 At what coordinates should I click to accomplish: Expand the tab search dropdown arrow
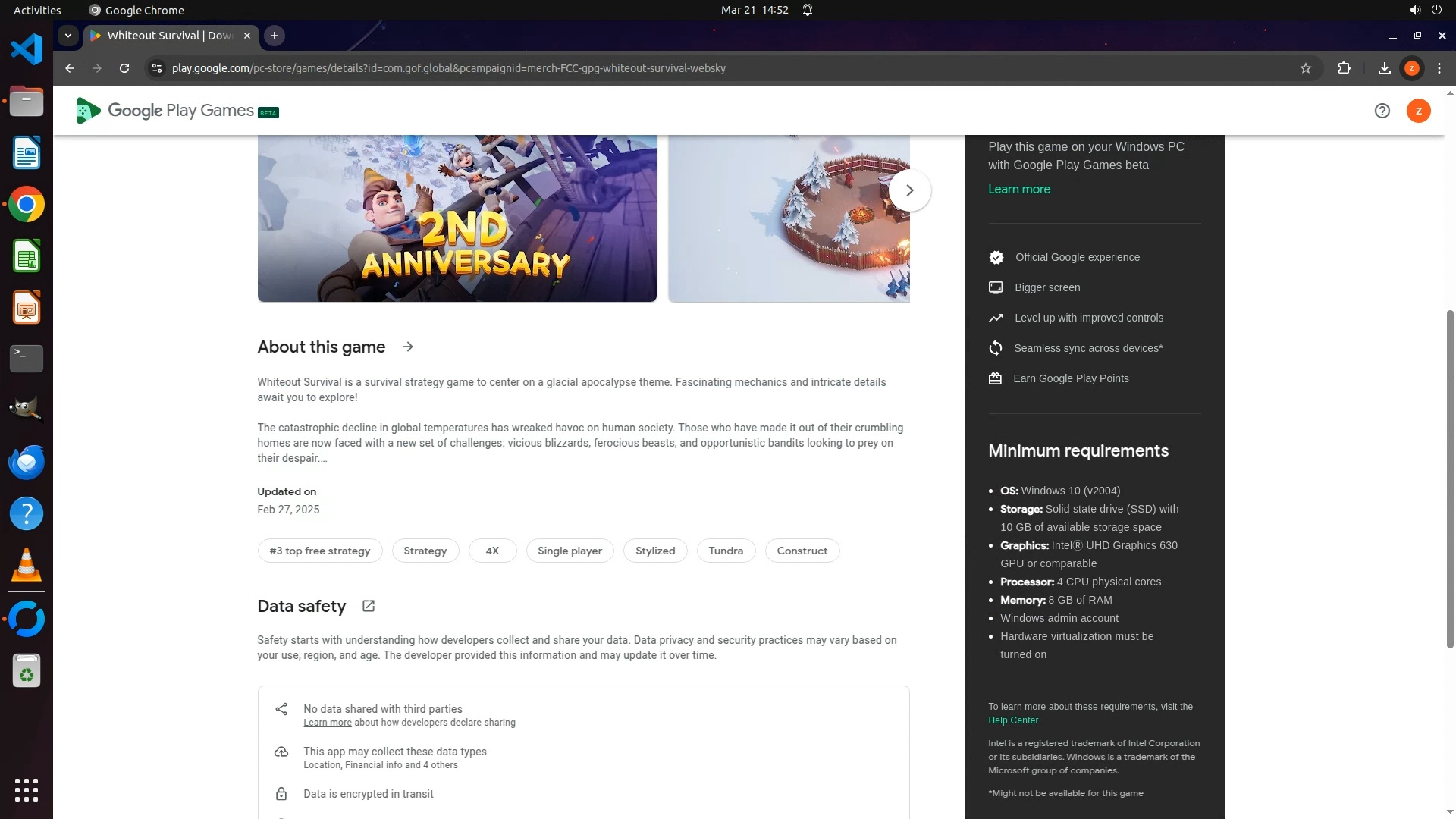(68, 36)
